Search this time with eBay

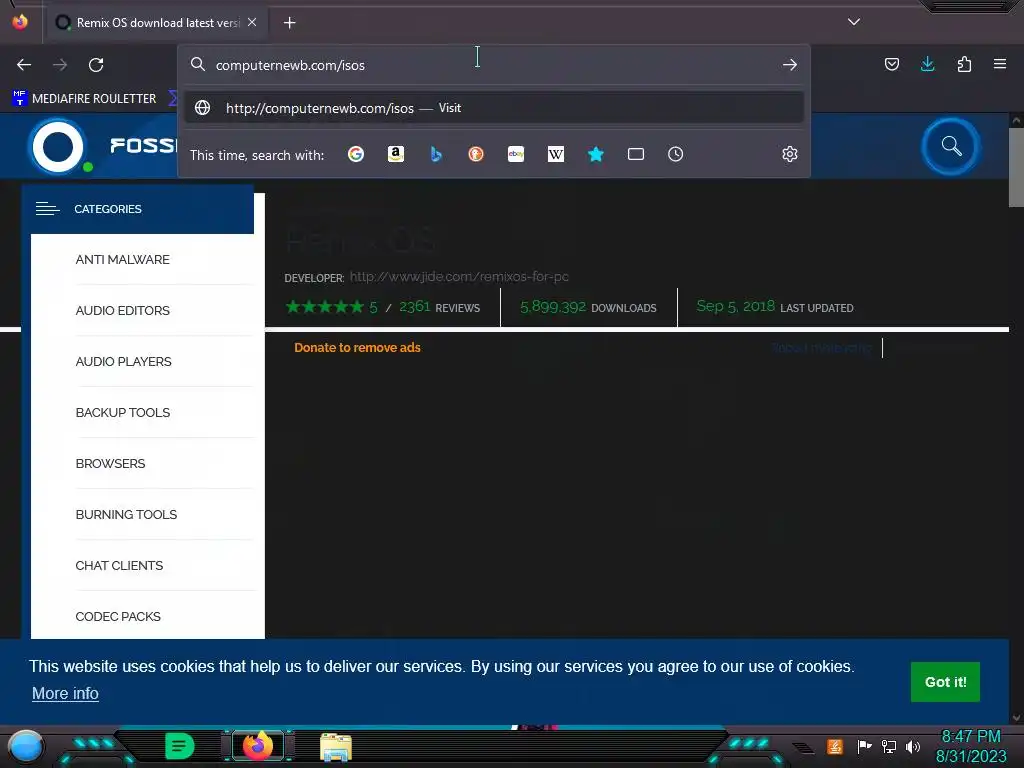point(516,154)
